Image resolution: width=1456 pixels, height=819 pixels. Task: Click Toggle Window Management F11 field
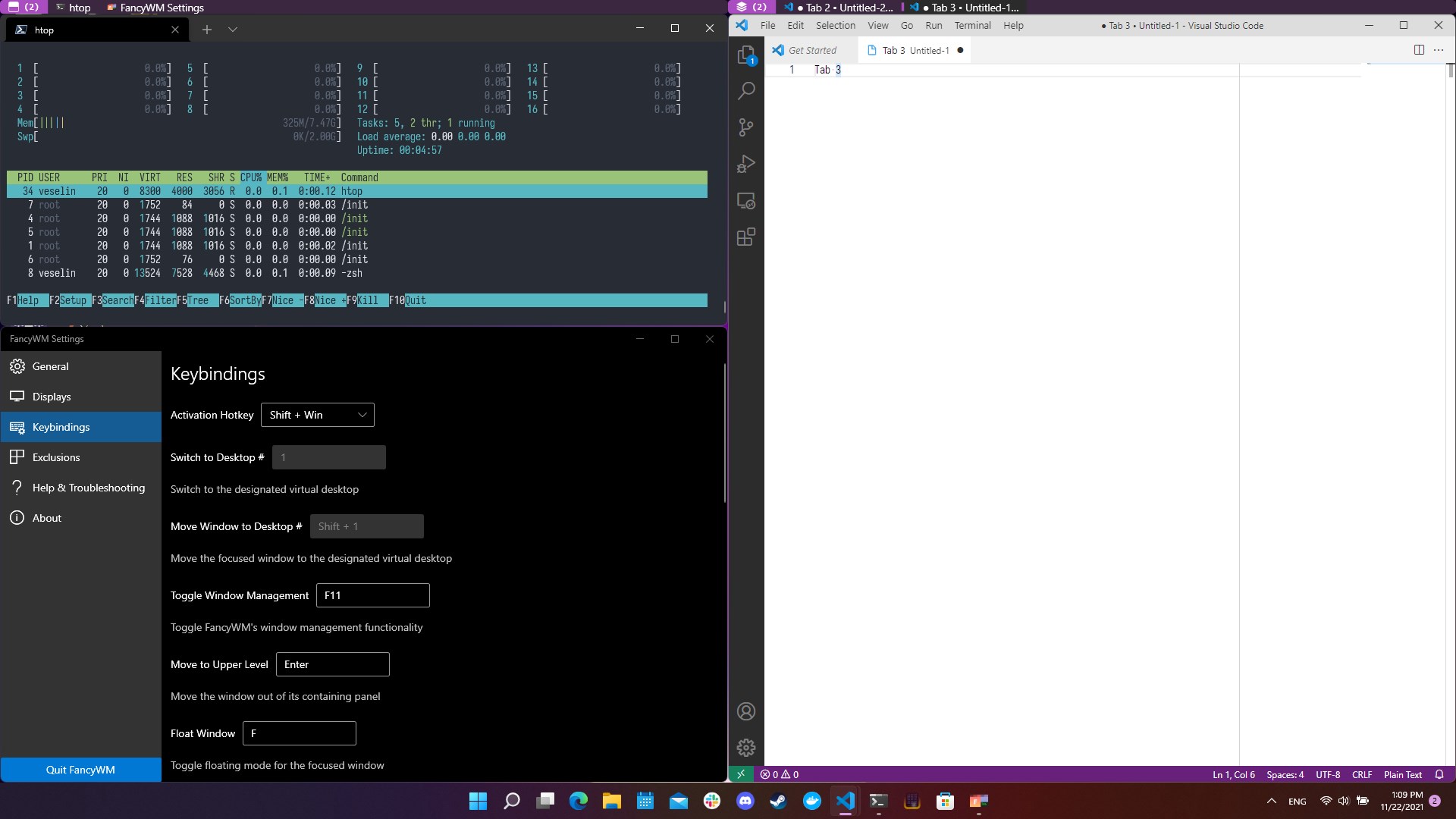(372, 595)
